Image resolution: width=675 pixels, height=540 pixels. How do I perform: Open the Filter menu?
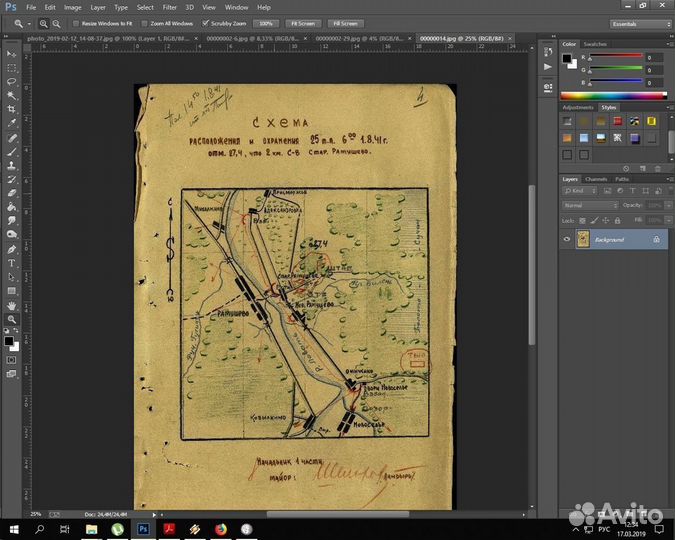click(170, 7)
